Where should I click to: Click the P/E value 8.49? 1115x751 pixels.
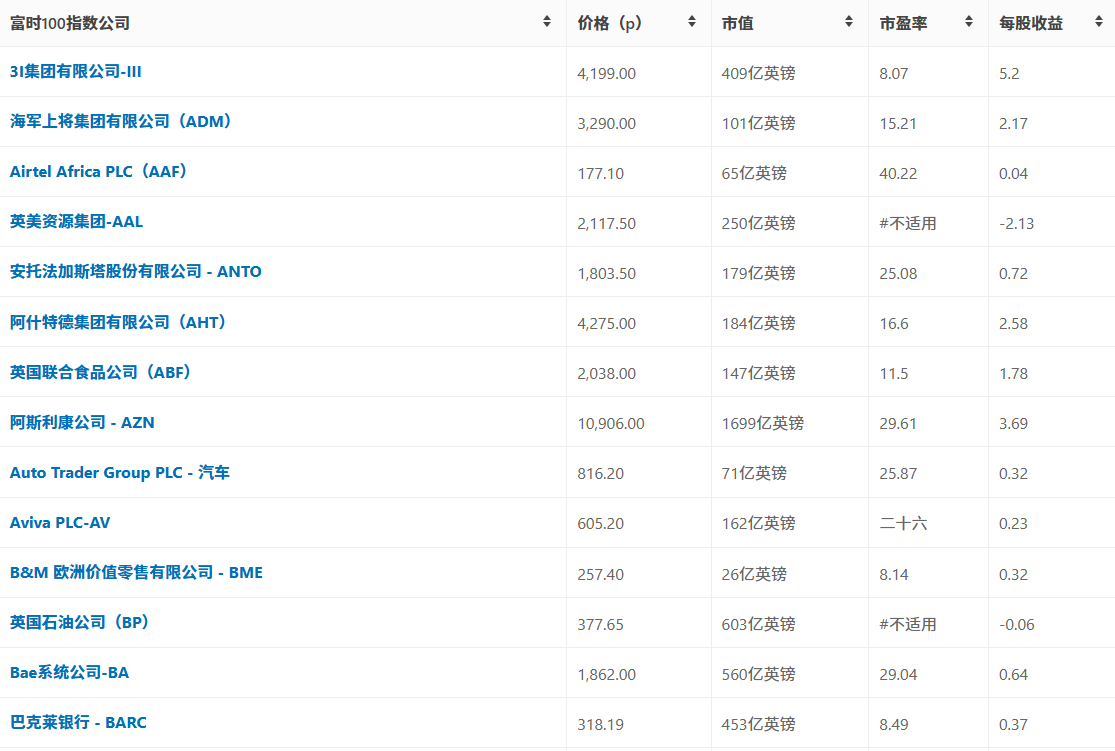click(x=894, y=724)
